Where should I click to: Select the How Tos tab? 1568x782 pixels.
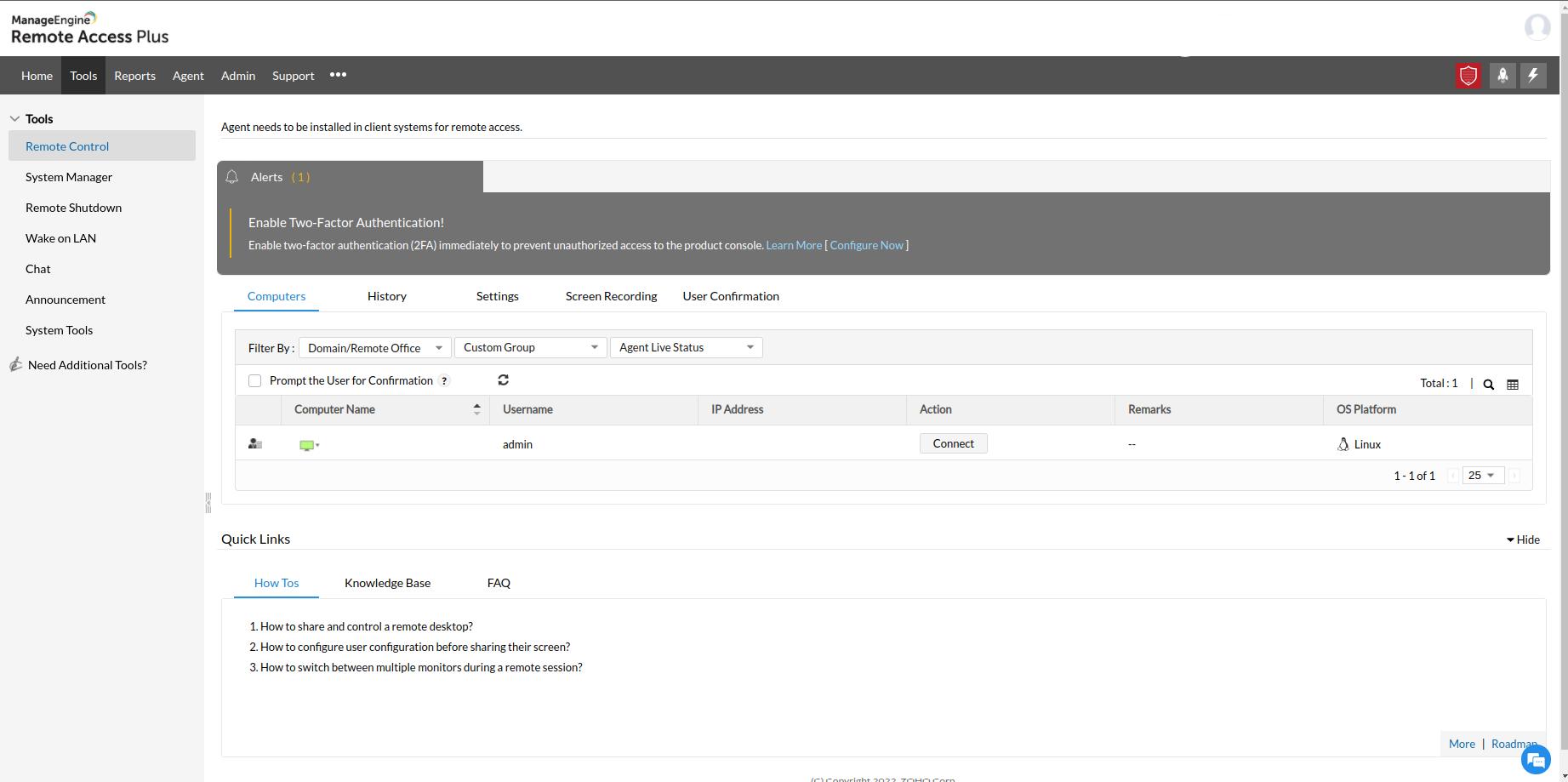[x=277, y=583]
